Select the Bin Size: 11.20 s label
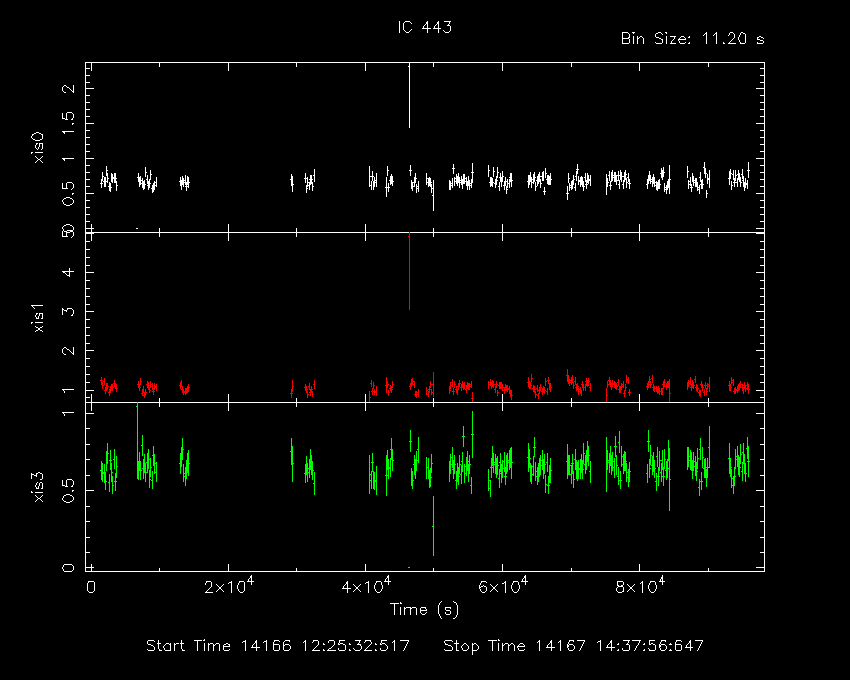This screenshot has width=850, height=680. [x=692, y=39]
